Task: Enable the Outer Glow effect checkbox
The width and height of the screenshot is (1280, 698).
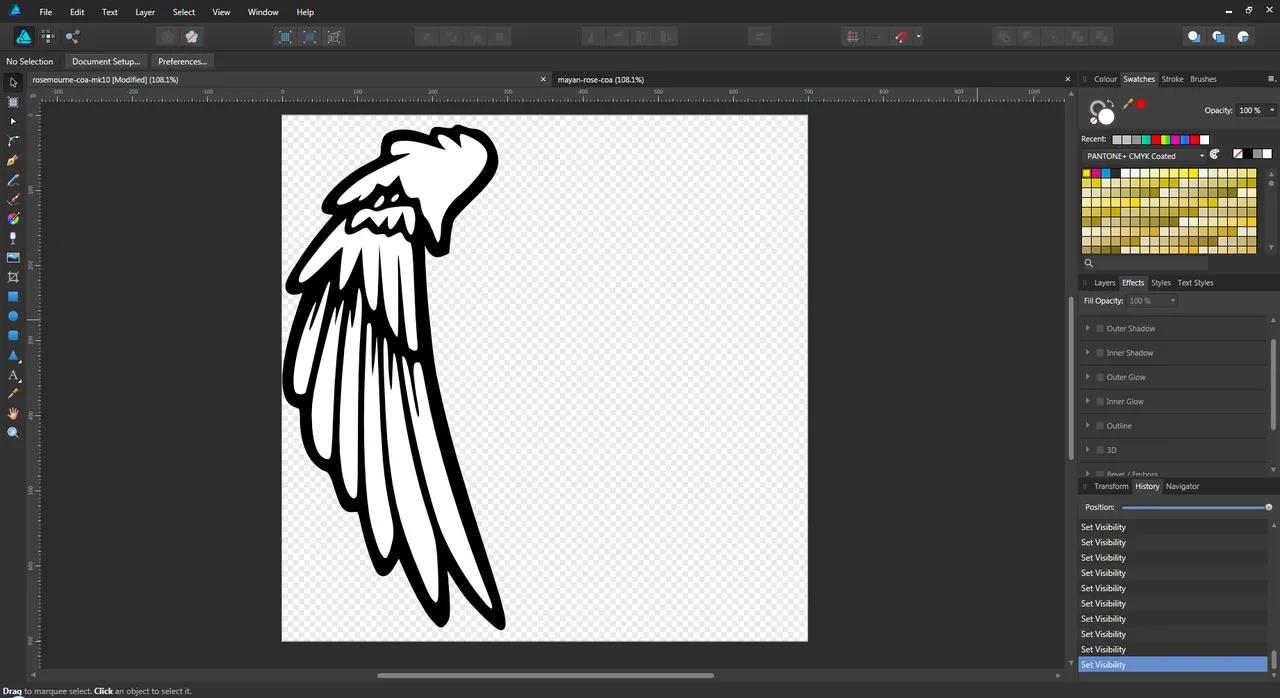Action: tap(1100, 377)
